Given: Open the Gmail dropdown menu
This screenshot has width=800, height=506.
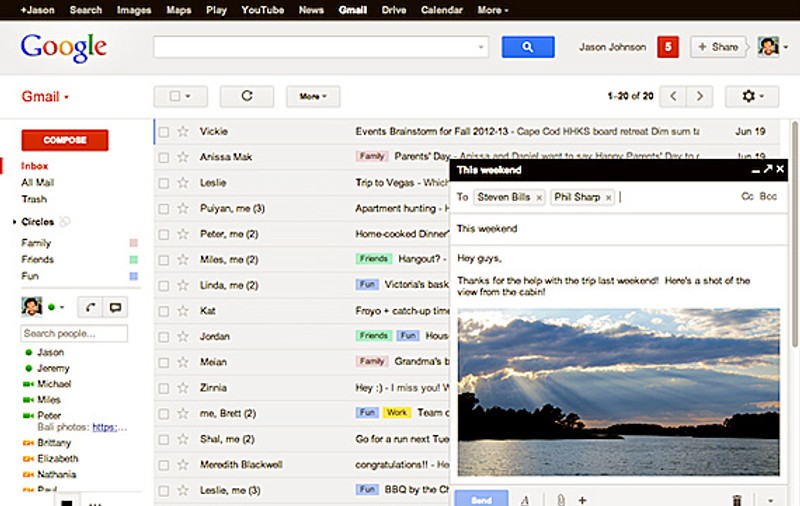Looking at the screenshot, I should click(x=45, y=96).
